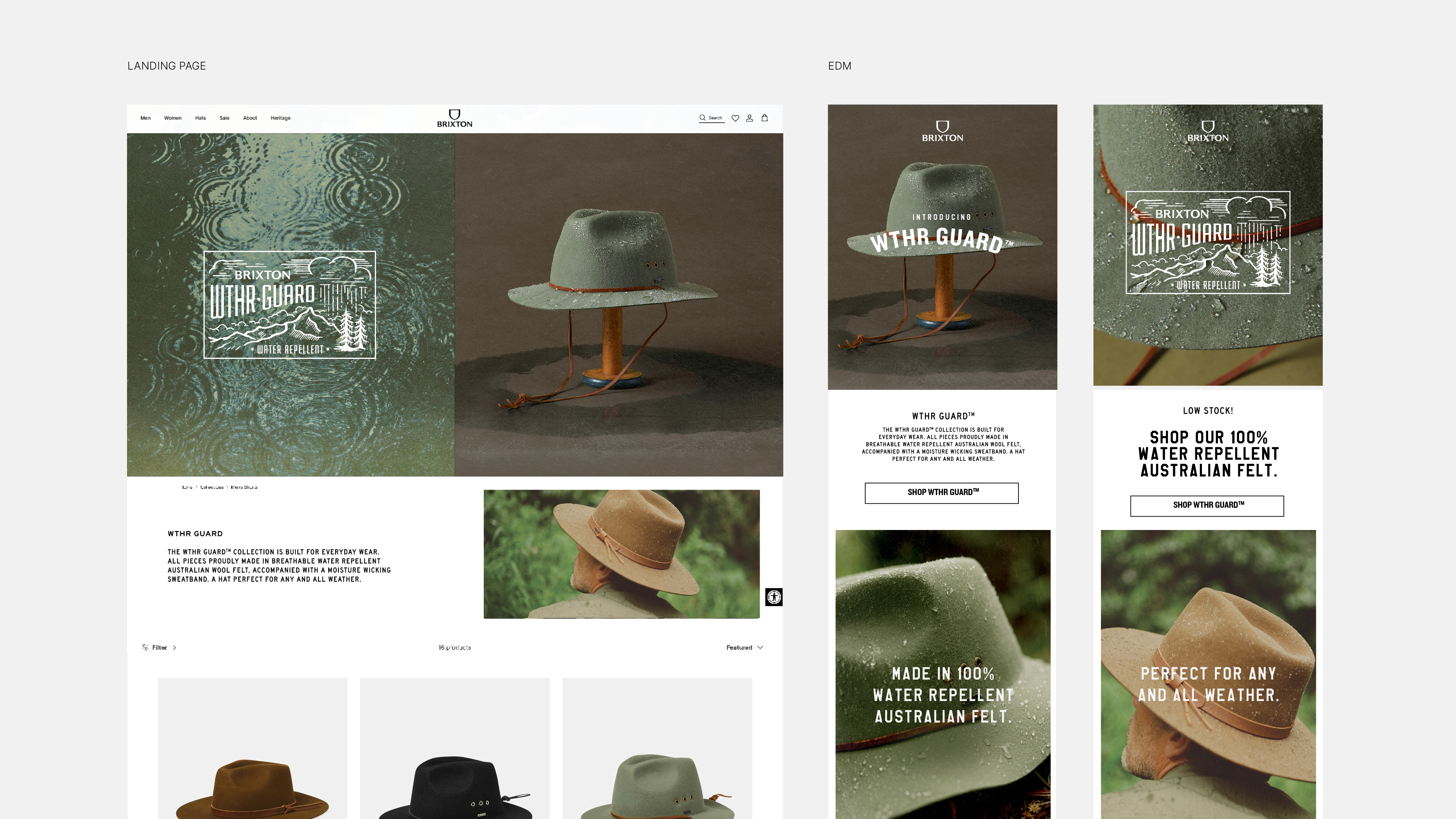Click the LOW STOCK! heading text
The width and height of the screenshot is (1456, 819).
pos(1208,411)
